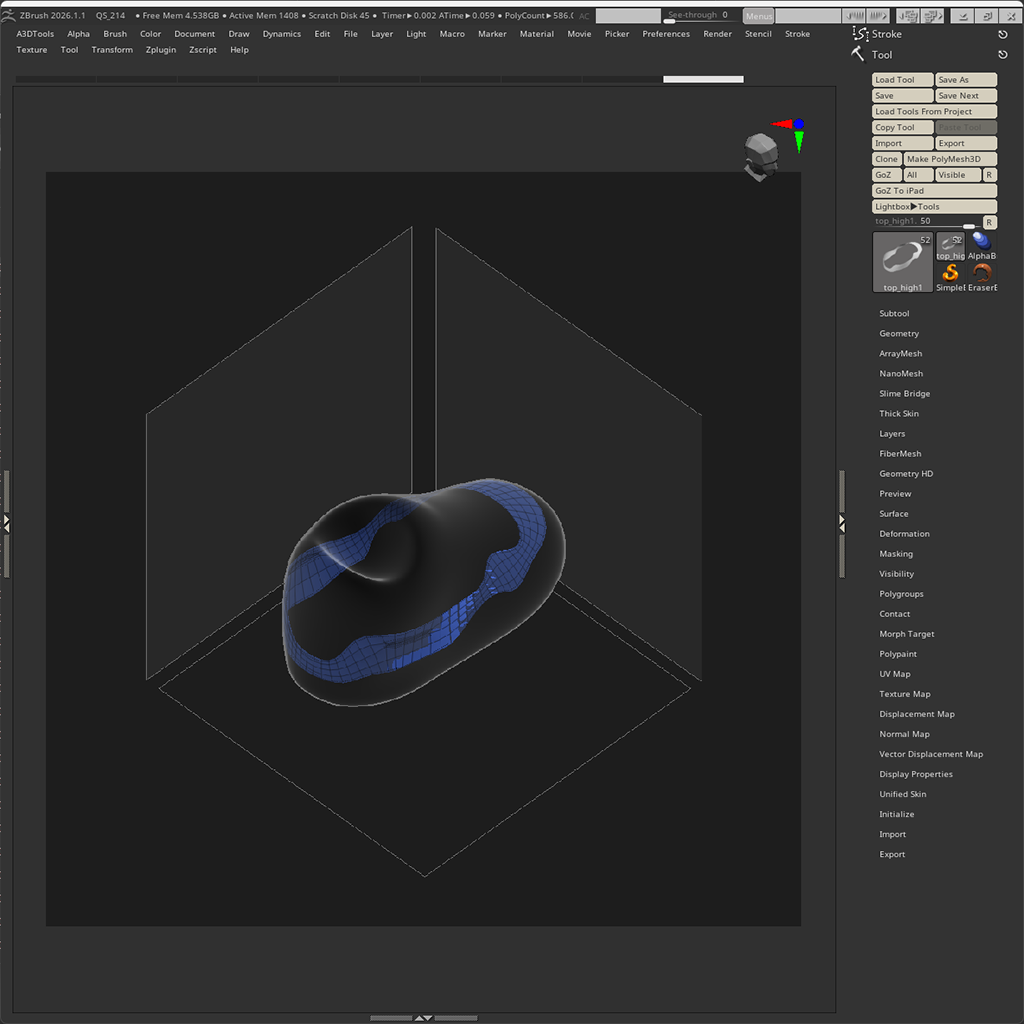Open the Zplugin menu
Viewport: 1024px width, 1024px height.
[x=161, y=49]
